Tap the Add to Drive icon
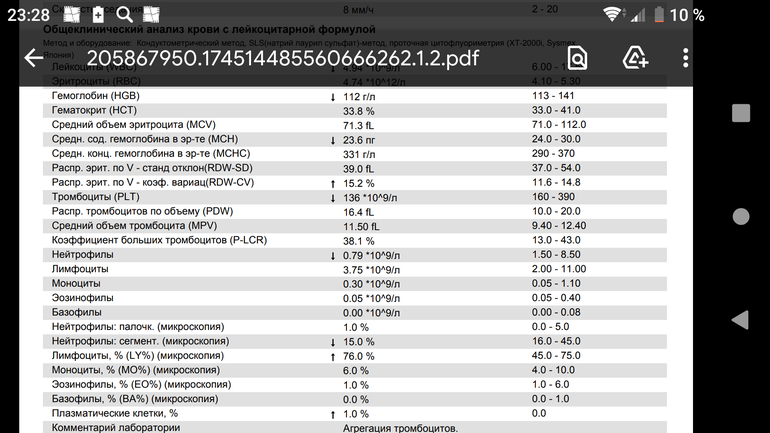 pyautogui.click(x=635, y=57)
